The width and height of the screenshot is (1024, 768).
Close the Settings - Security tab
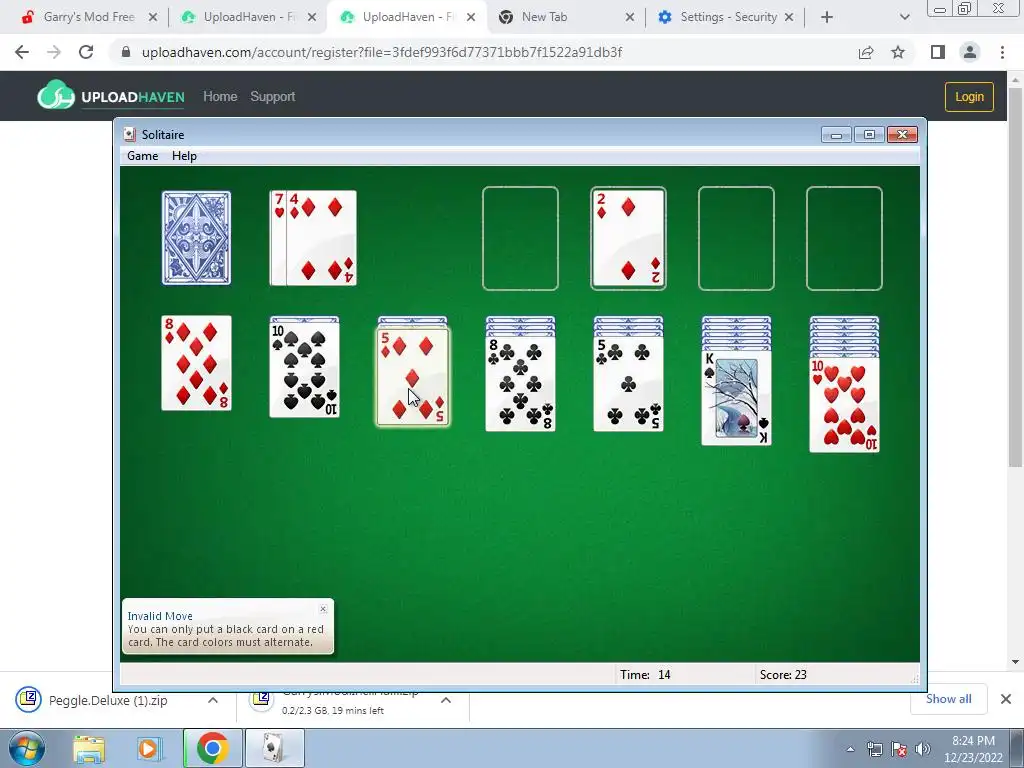[789, 18]
